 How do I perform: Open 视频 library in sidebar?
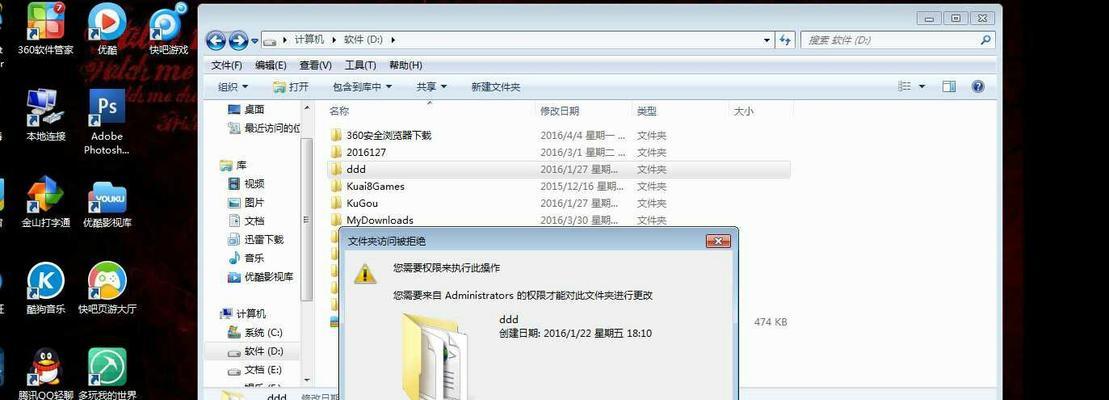(x=246, y=184)
